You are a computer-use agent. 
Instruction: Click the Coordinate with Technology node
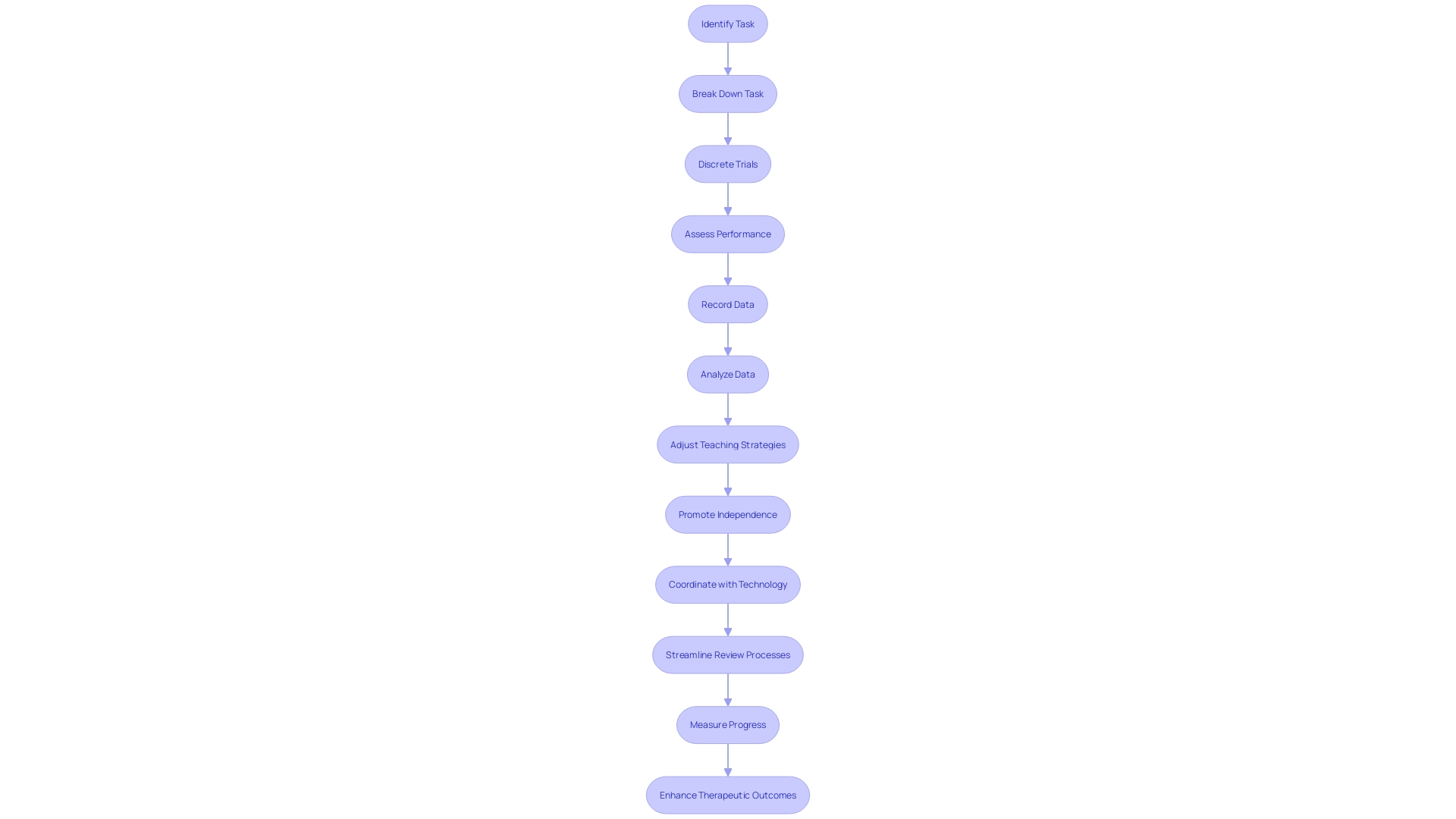coord(727,584)
